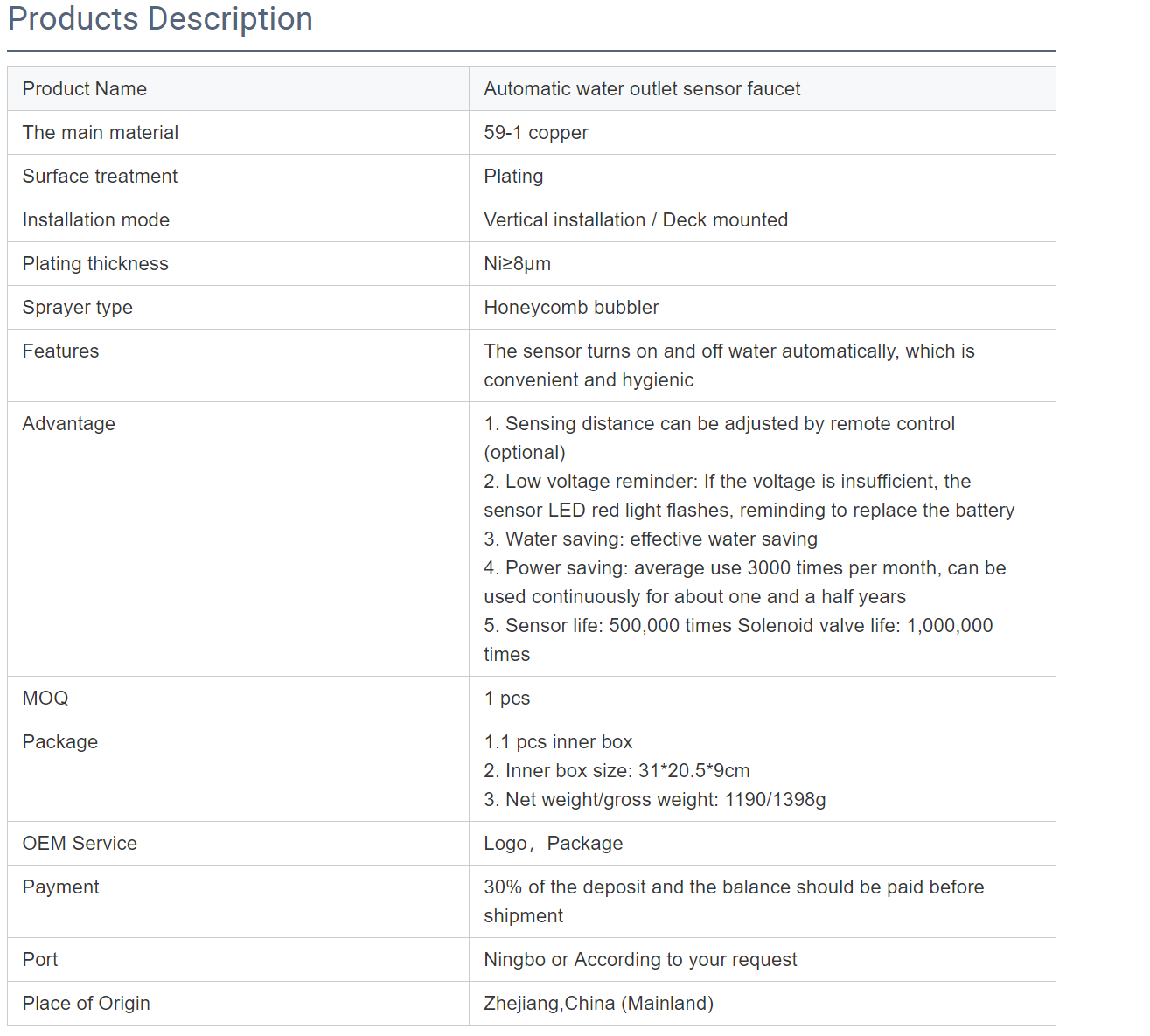Select the Ni≥8μm plating thickness value
Screen dimensions: 1150x1036
tap(517, 263)
